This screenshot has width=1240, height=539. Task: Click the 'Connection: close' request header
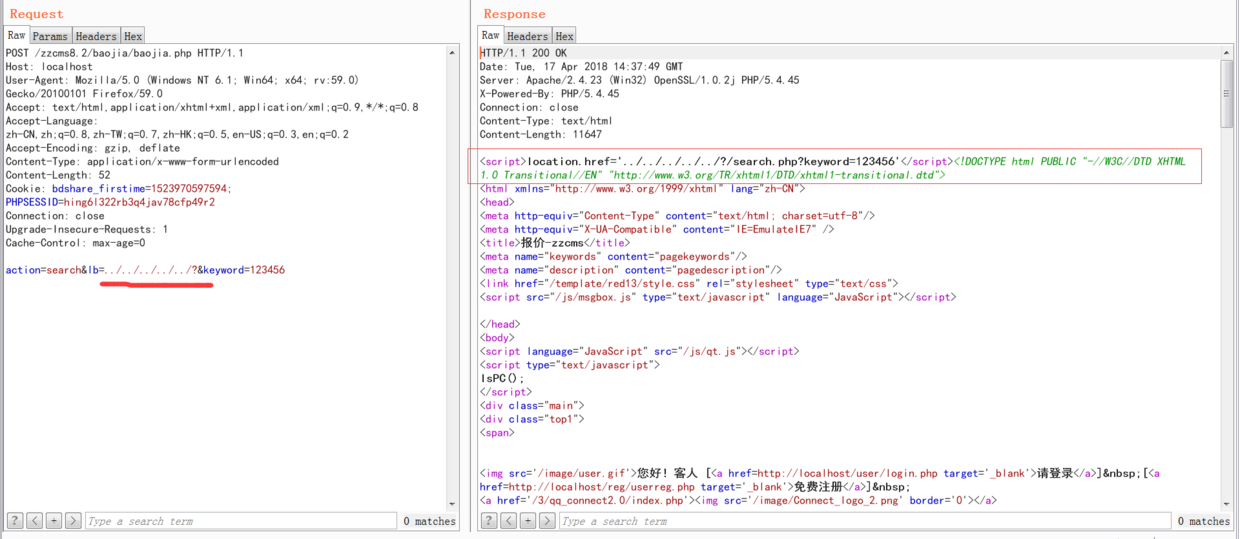pos(55,216)
